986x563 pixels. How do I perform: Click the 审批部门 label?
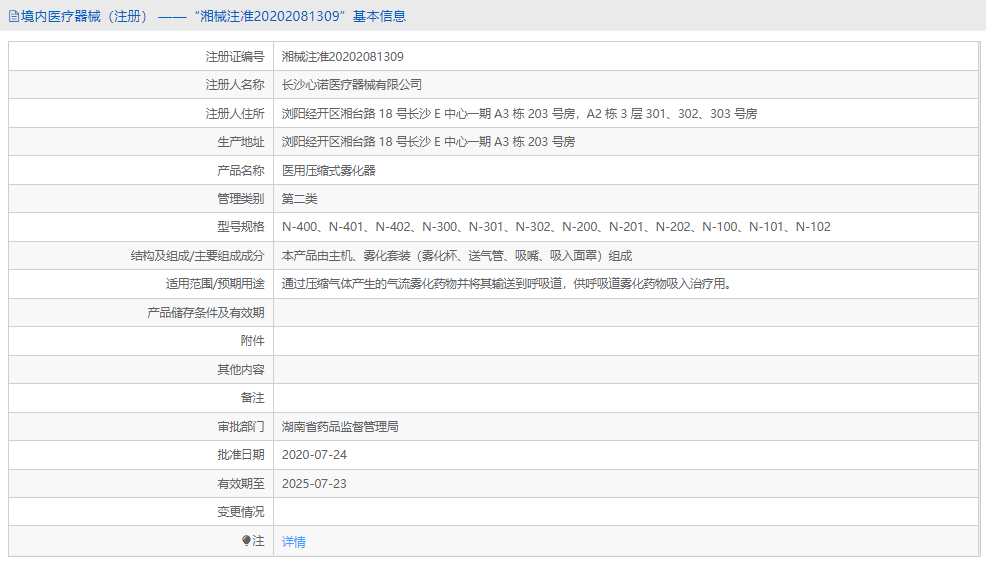coord(241,427)
